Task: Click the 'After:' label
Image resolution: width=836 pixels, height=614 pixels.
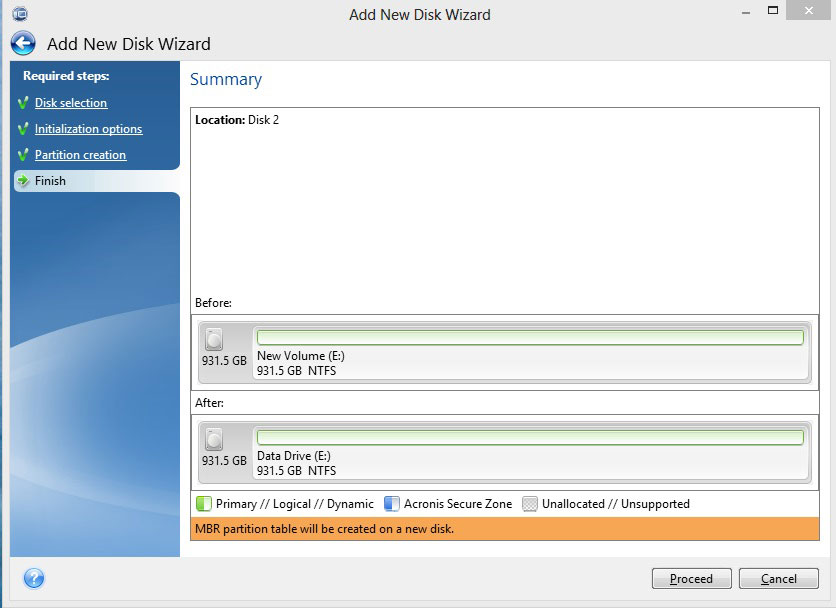Action: click(x=209, y=403)
